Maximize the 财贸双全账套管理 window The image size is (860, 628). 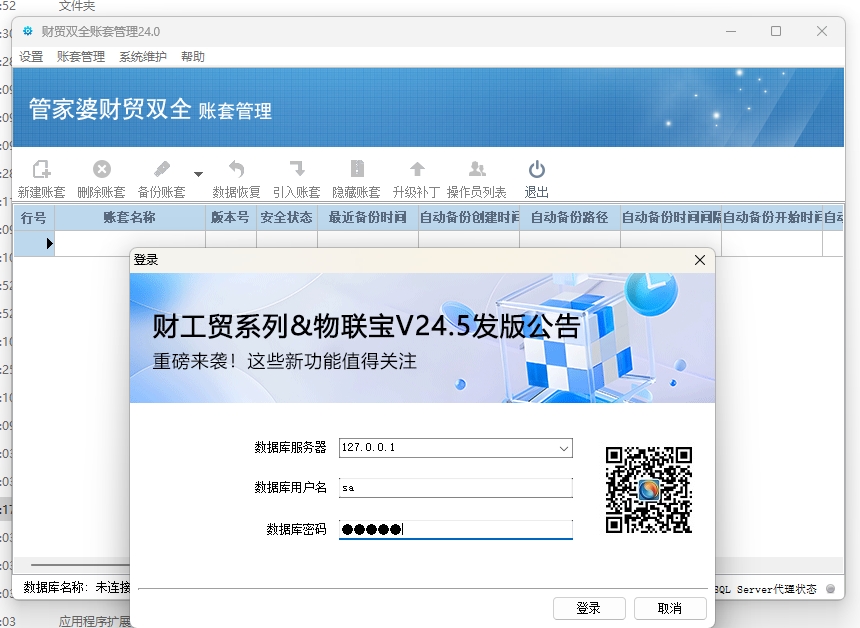[776, 31]
